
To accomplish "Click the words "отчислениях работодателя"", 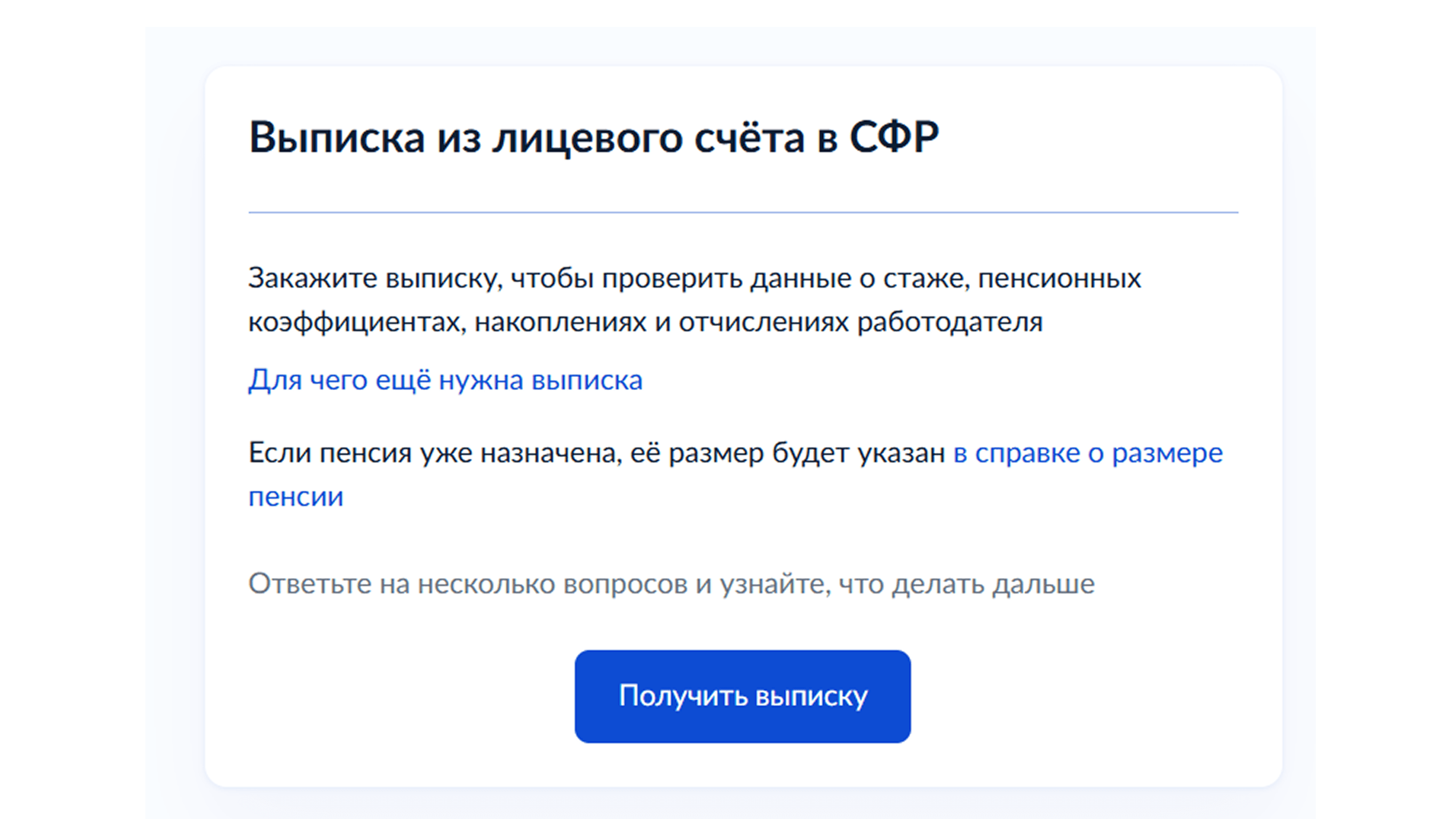I will 860,323.
